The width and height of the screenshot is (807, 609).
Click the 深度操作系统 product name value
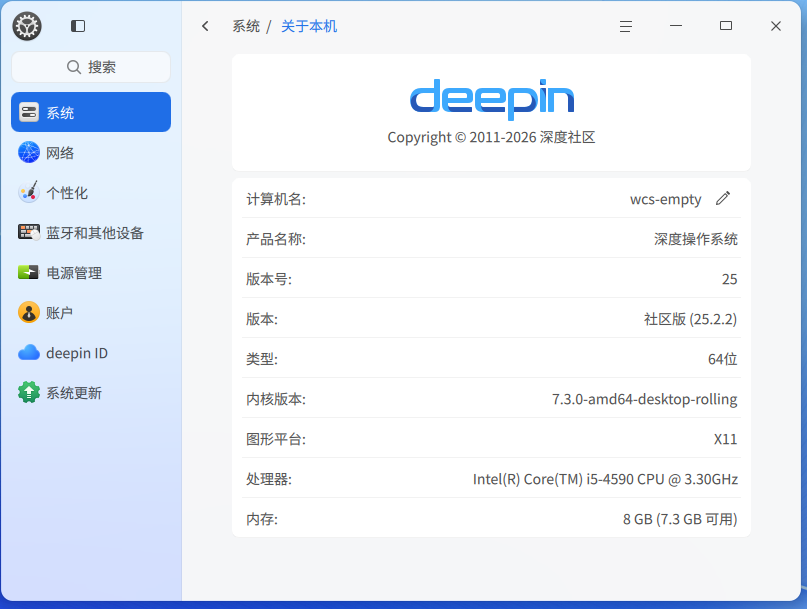(x=695, y=239)
